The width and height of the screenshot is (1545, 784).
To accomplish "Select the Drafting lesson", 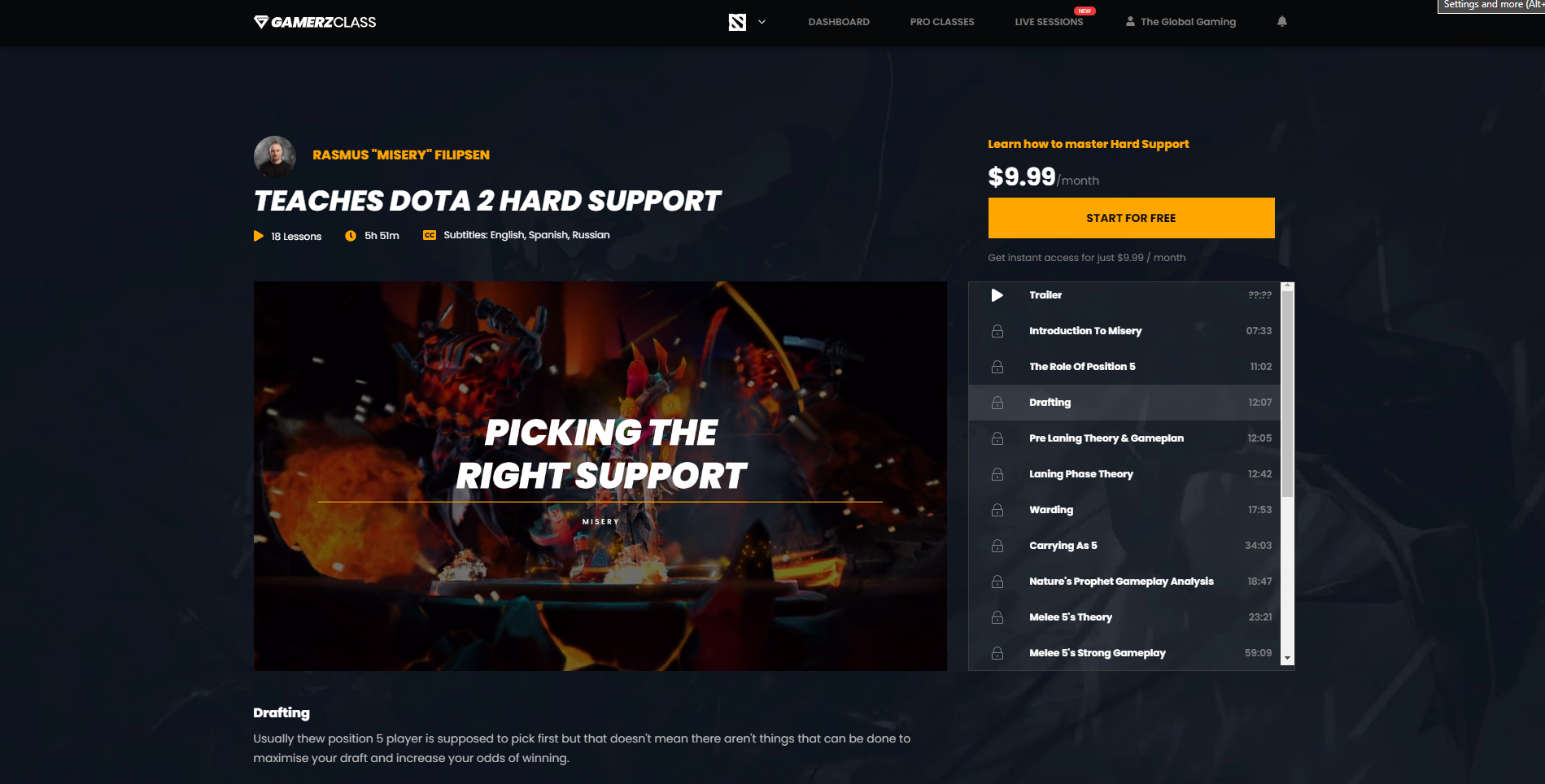I will (1124, 403).
